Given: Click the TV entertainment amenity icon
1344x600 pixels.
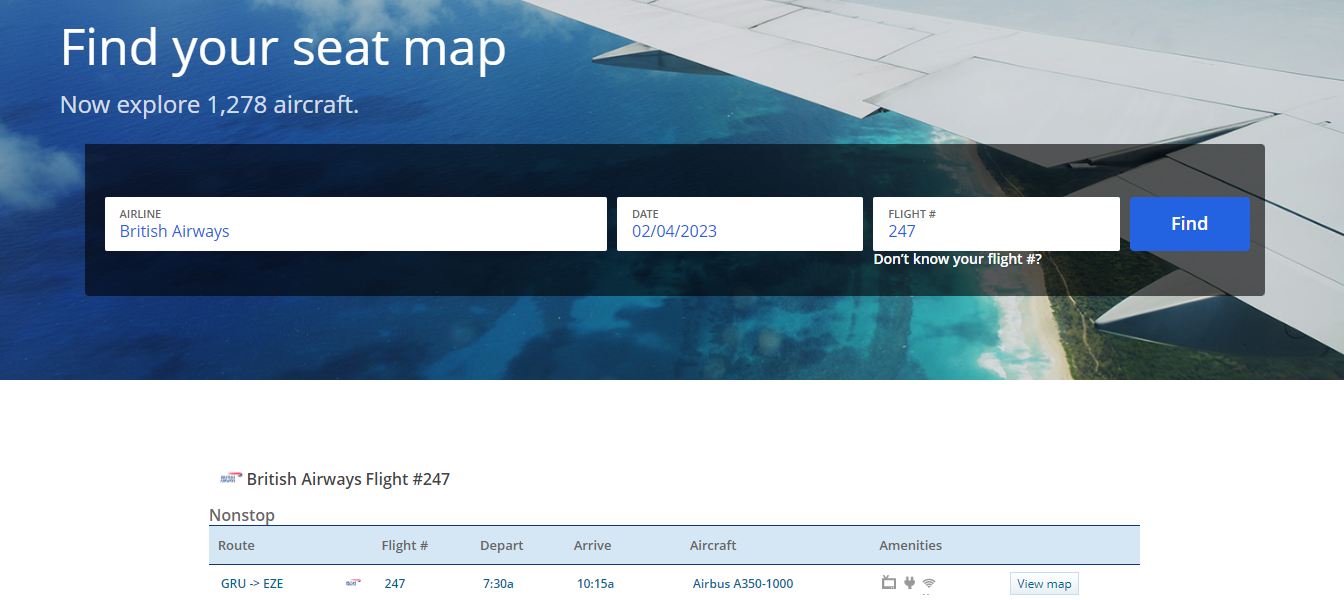Looking at the screenshot, I should (x=888, y=583).
